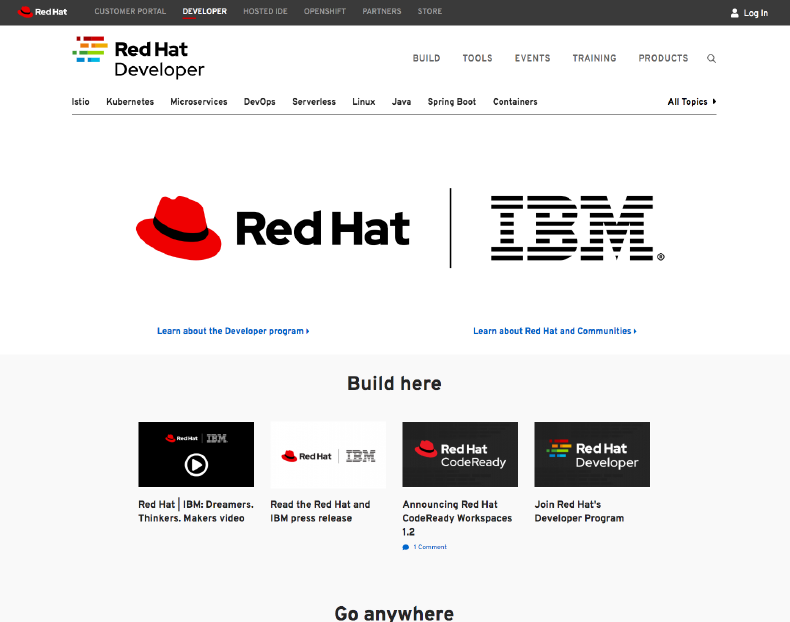The width and height of the screenshot is (790, 622).
Task: Open Learn about Red Hat and Communities link
Action: [x=555, y=331]
